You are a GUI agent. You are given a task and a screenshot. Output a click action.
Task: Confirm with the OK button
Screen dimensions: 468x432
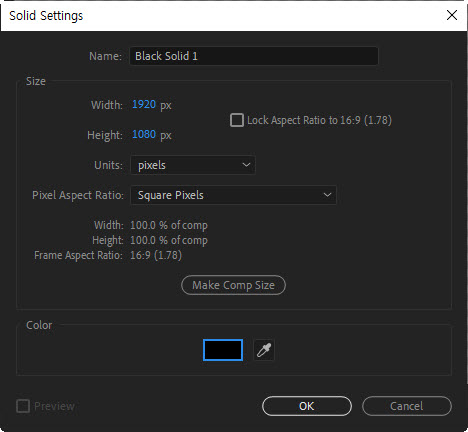pos(307,406)
